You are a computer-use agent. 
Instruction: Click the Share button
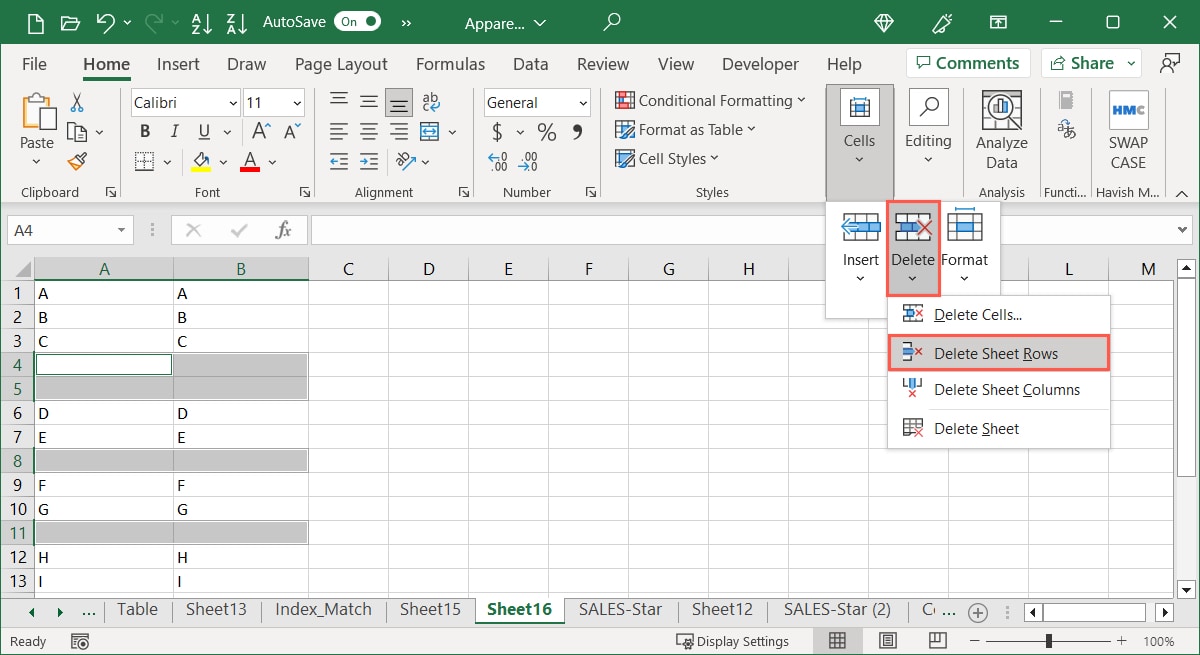[x=1089, y=62]
